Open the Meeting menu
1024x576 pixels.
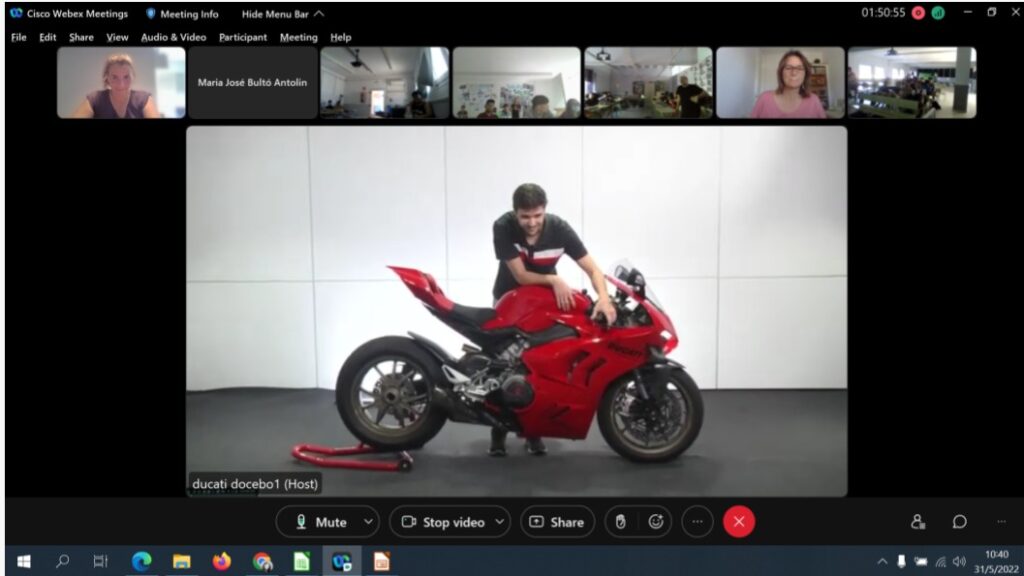(298, 37)
